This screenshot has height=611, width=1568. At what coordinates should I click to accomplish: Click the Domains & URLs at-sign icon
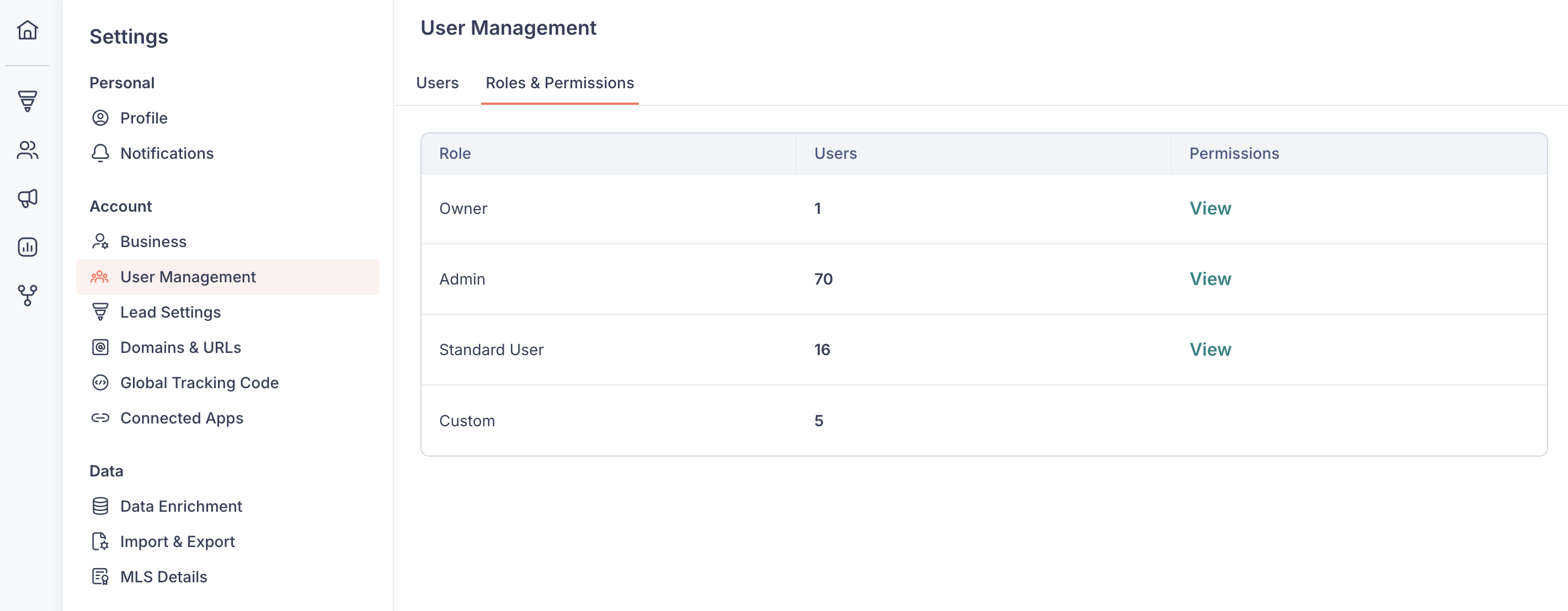tap(100, 347)
